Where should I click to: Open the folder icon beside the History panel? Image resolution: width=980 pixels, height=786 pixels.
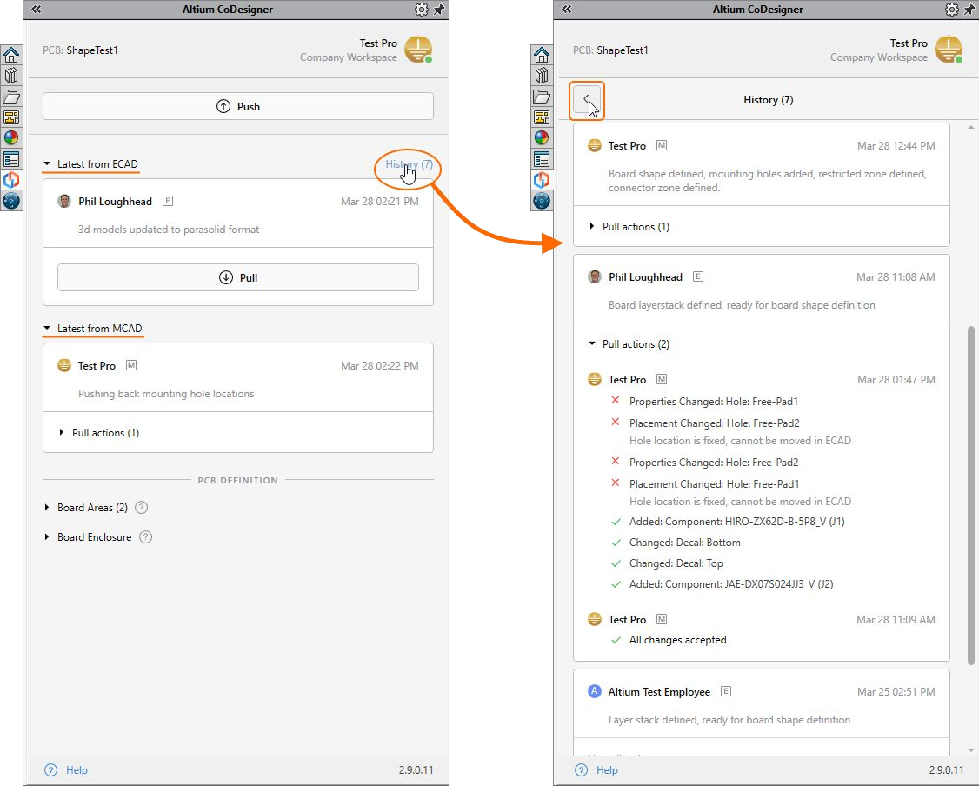tap(541, 97)
